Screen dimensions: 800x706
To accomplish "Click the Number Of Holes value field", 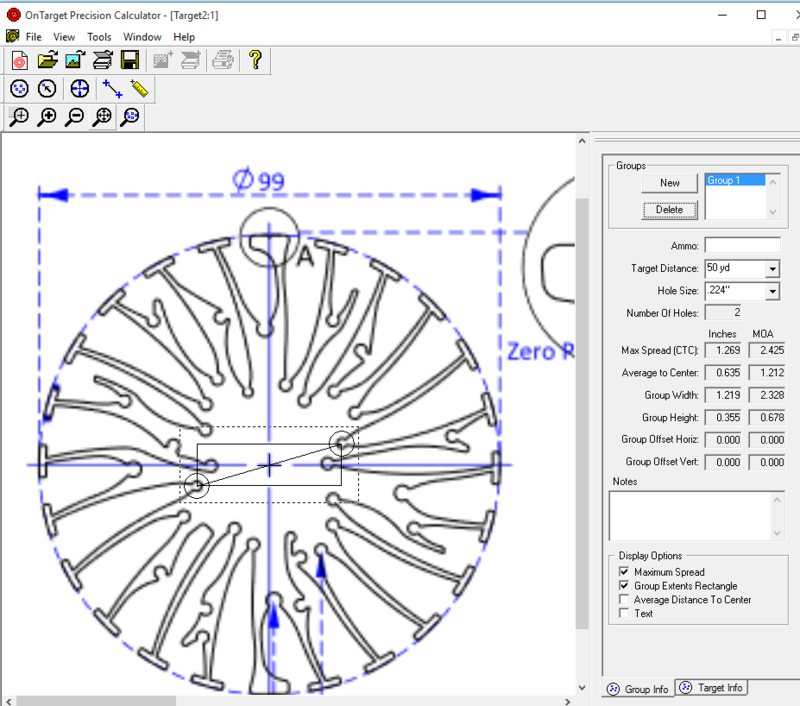I will [x=723, y=312].
